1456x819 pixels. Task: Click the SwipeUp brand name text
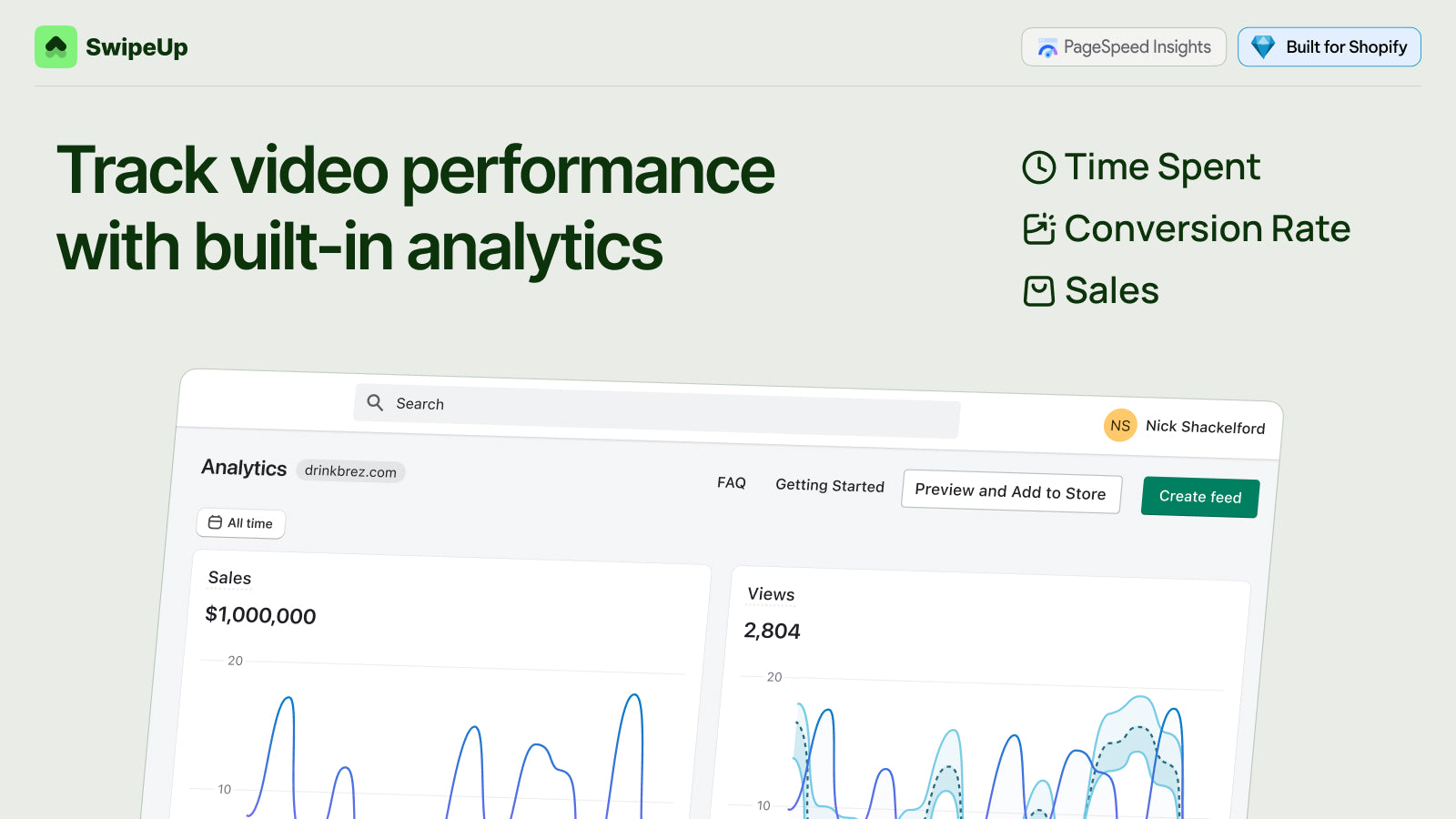tap(136, 47)
